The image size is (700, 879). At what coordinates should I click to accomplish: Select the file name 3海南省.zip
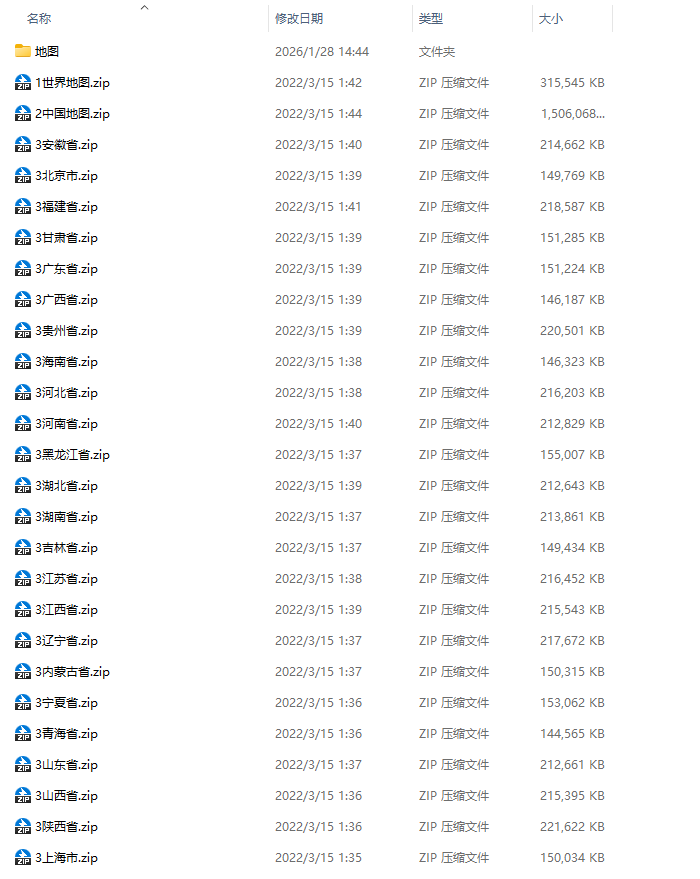click(66, 362)
